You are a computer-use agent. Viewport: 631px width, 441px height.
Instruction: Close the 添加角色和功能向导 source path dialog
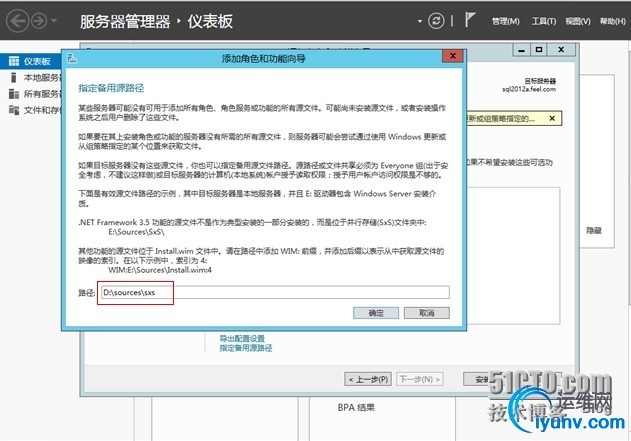[452, 56]
